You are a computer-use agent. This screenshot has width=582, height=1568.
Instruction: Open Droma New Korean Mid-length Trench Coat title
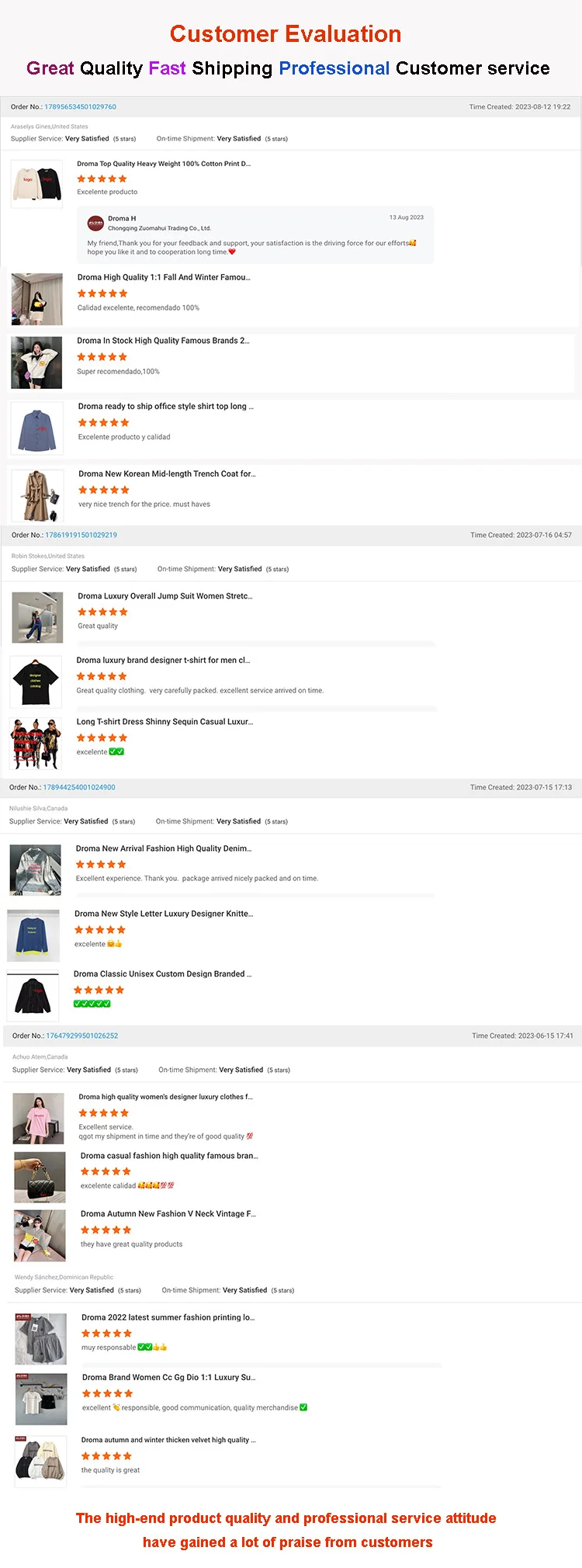point(167,474)
